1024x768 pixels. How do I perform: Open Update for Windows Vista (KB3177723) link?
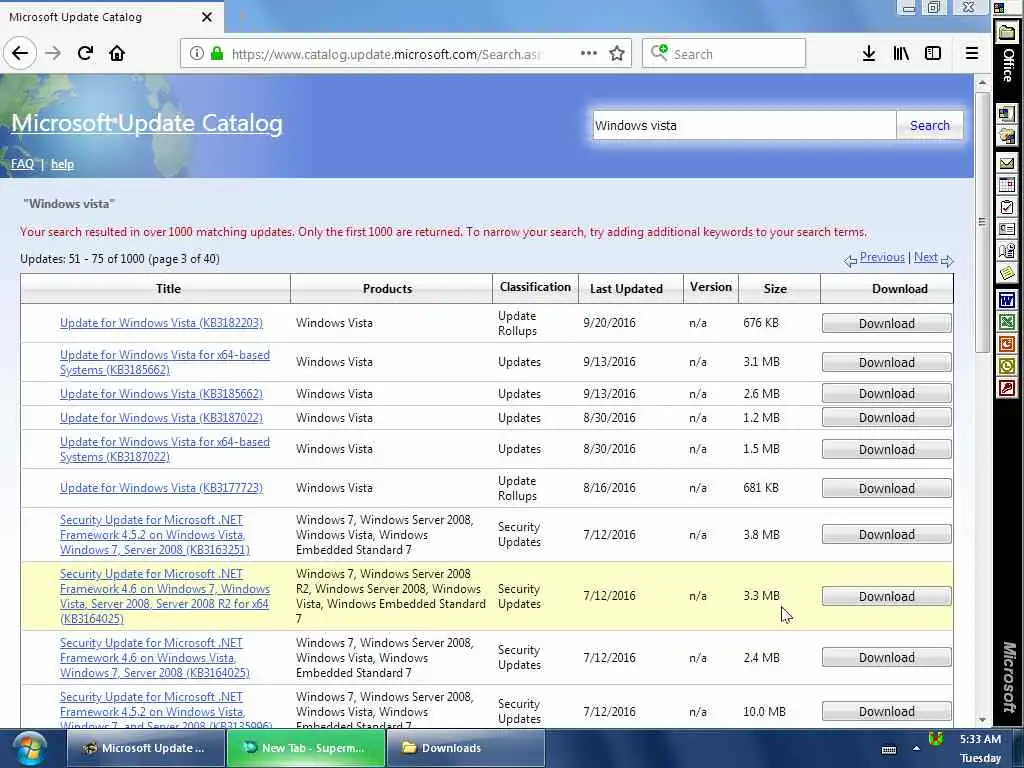point(161,488)
